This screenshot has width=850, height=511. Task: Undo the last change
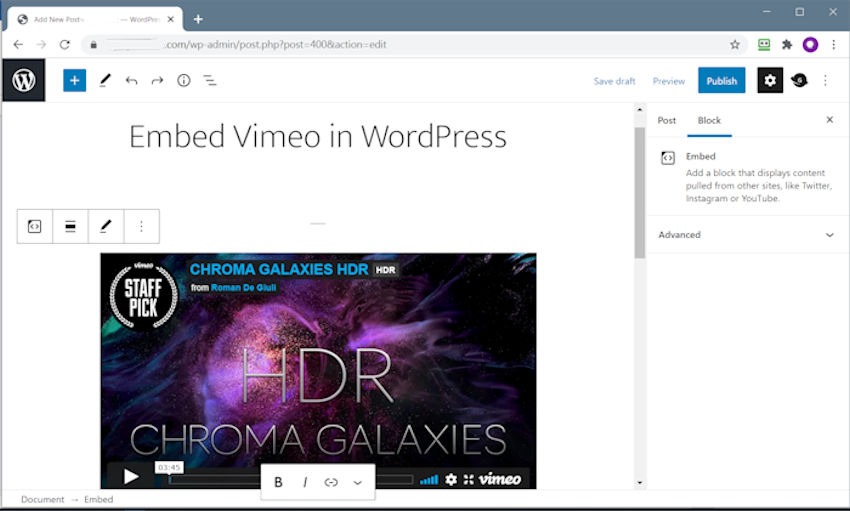point(131,81)
